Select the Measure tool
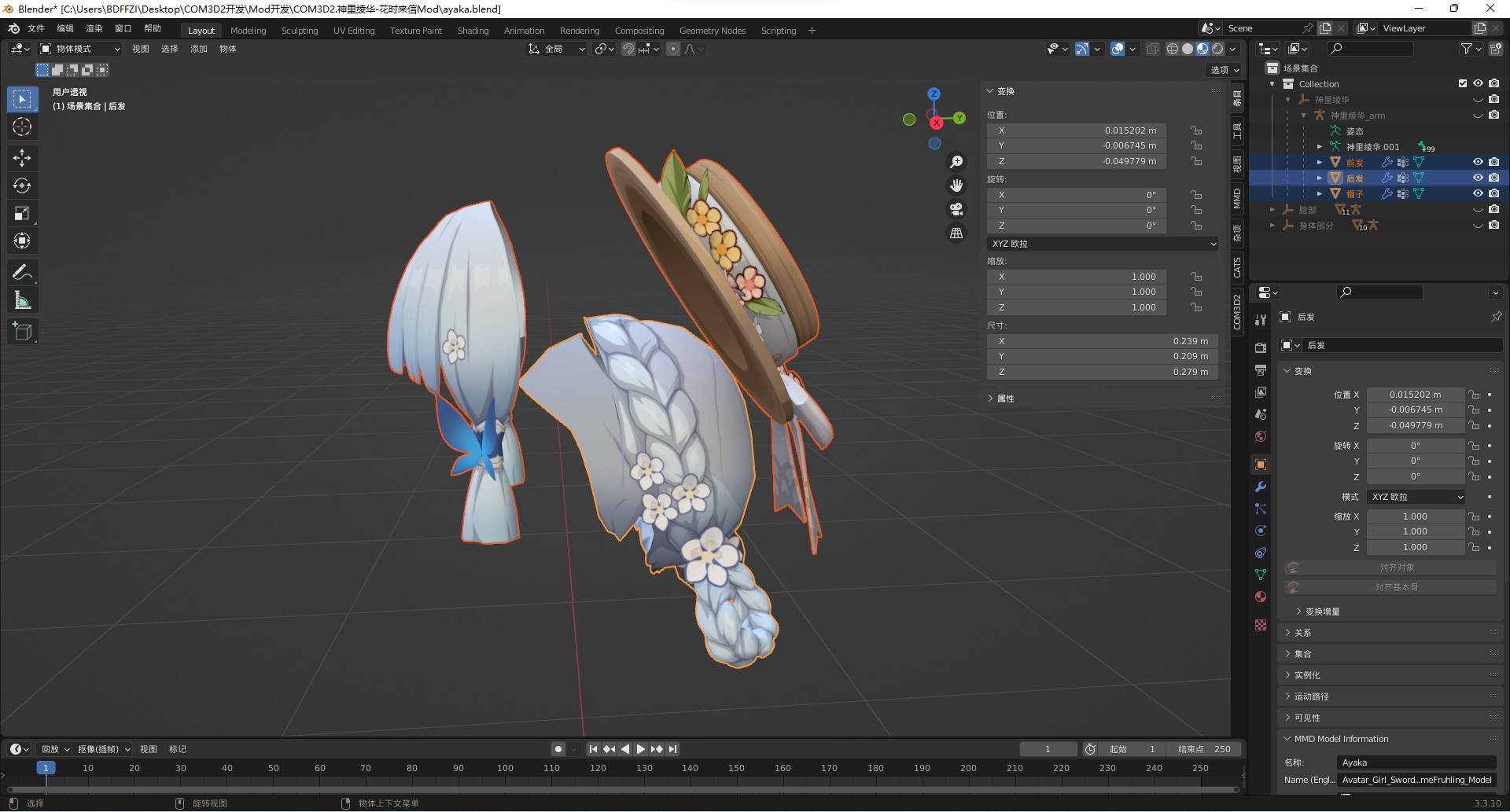Viewport: 1510px width, 812px height. 22,300
